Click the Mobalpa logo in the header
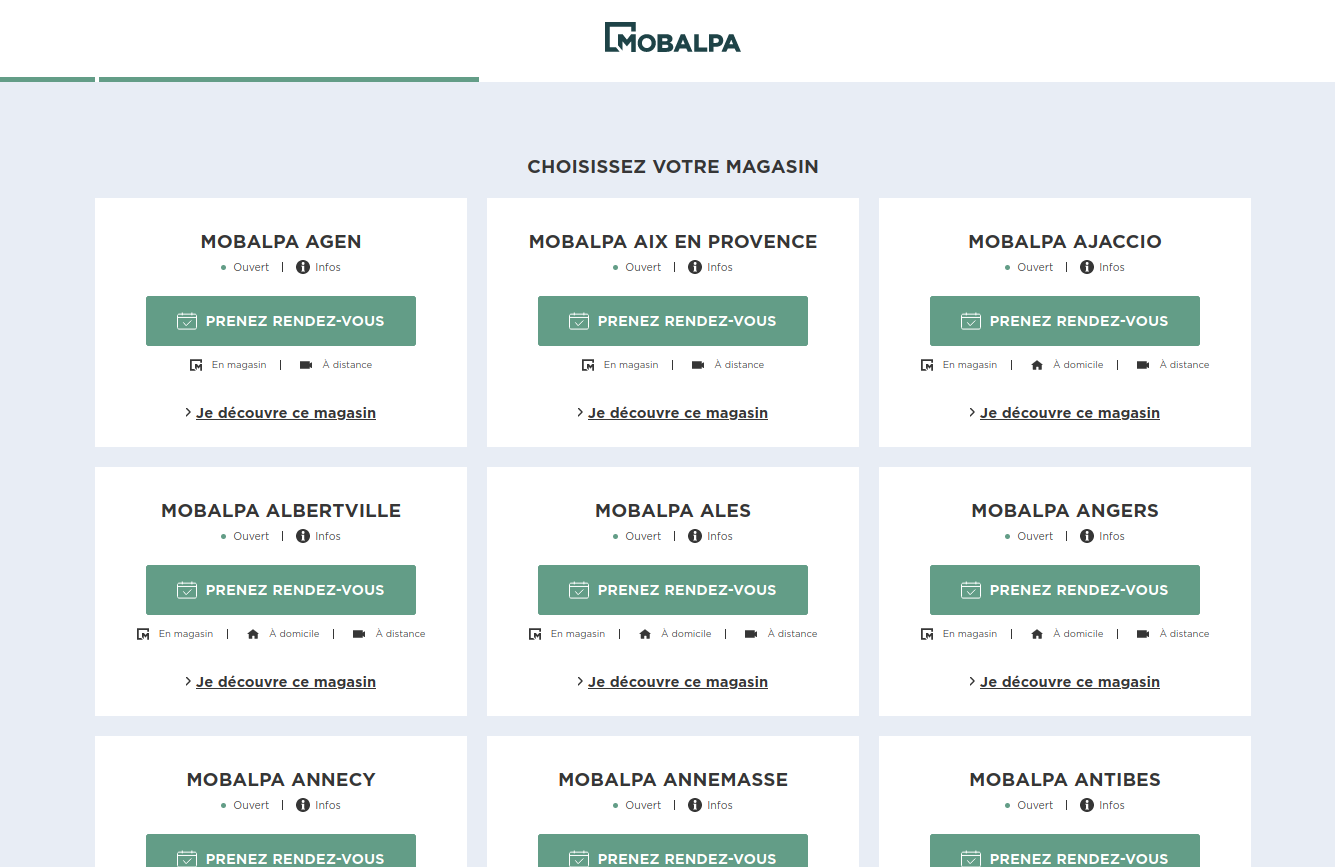Viewport: 1335px width, 867px height. (672, 38)
